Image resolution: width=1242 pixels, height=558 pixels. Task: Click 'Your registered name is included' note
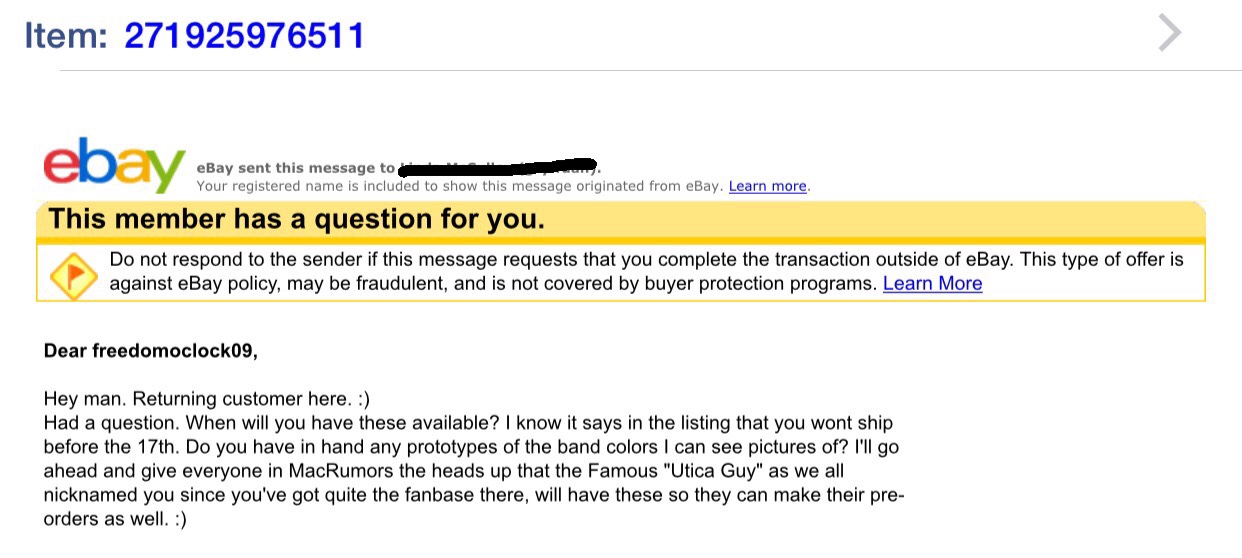click(461, 186)
